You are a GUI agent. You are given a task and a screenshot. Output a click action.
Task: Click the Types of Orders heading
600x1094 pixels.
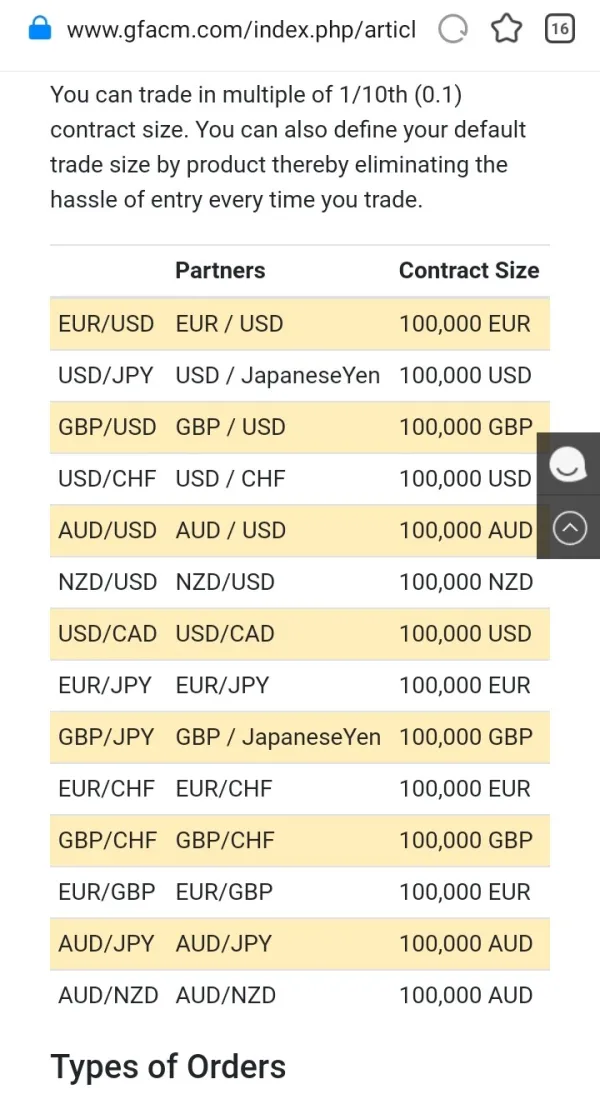168,1066
